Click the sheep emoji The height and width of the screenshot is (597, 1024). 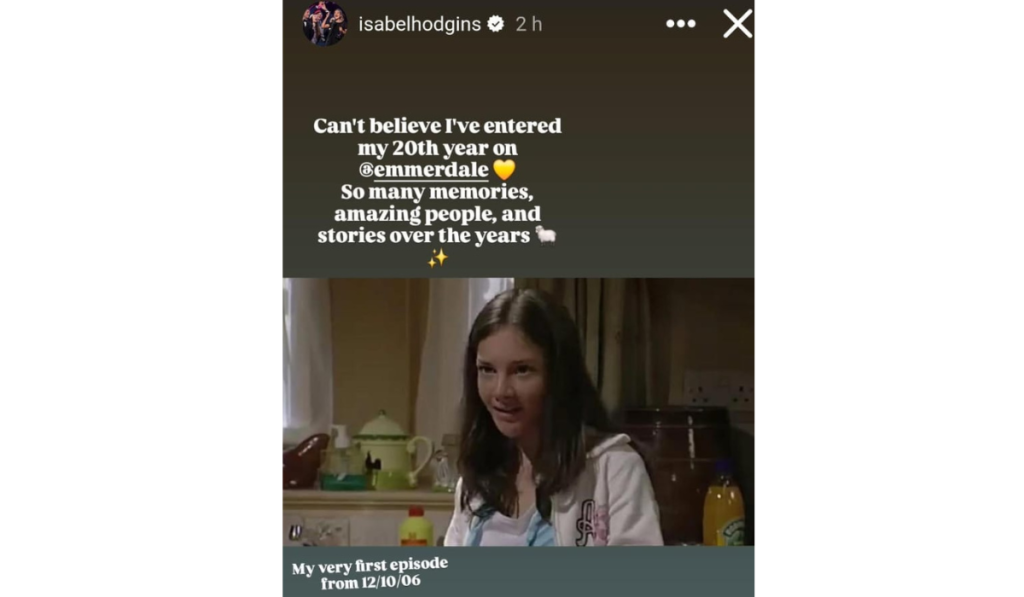(x=546, y=234)
